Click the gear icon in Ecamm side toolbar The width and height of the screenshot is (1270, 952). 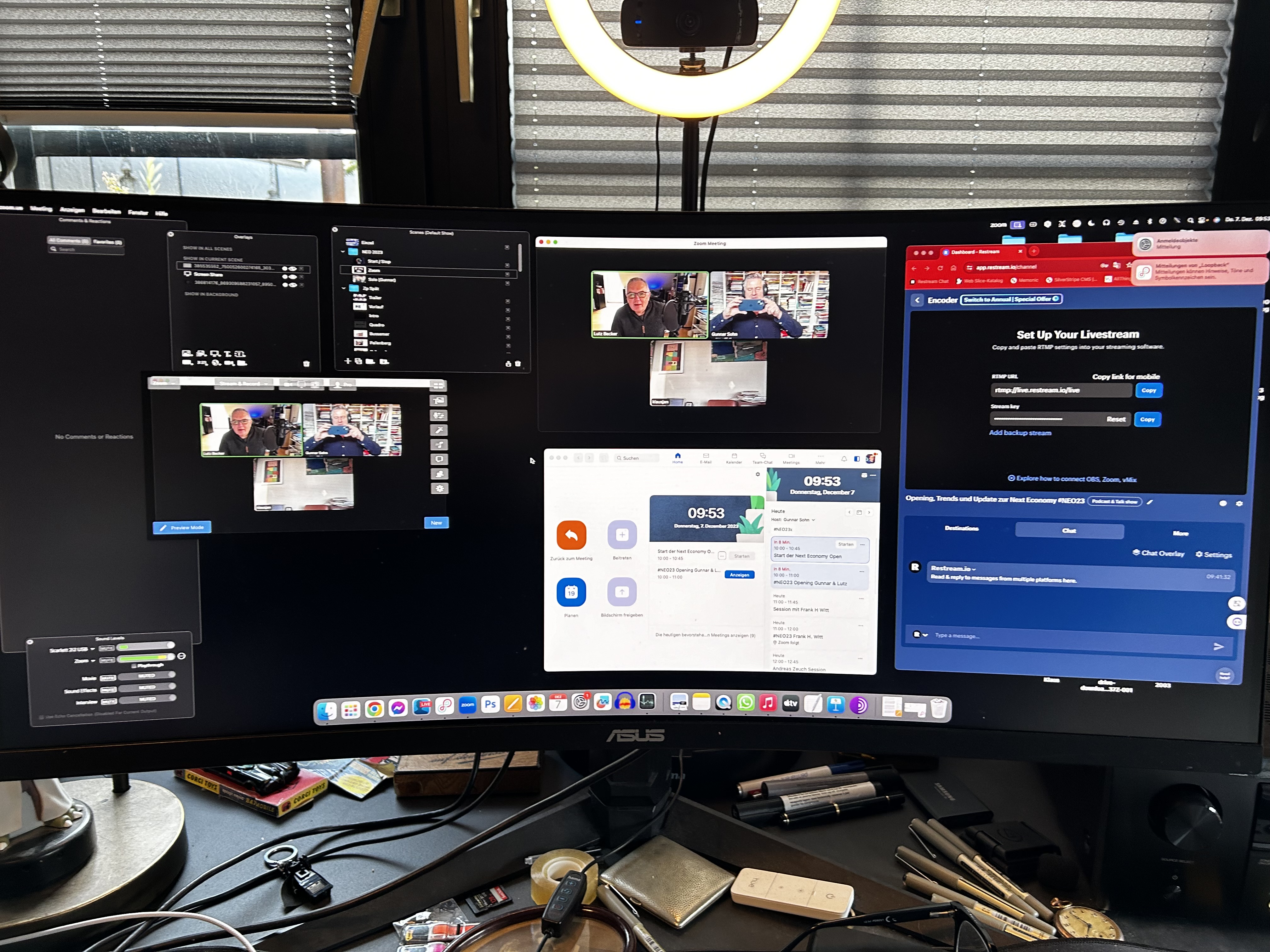click(439, 488)
